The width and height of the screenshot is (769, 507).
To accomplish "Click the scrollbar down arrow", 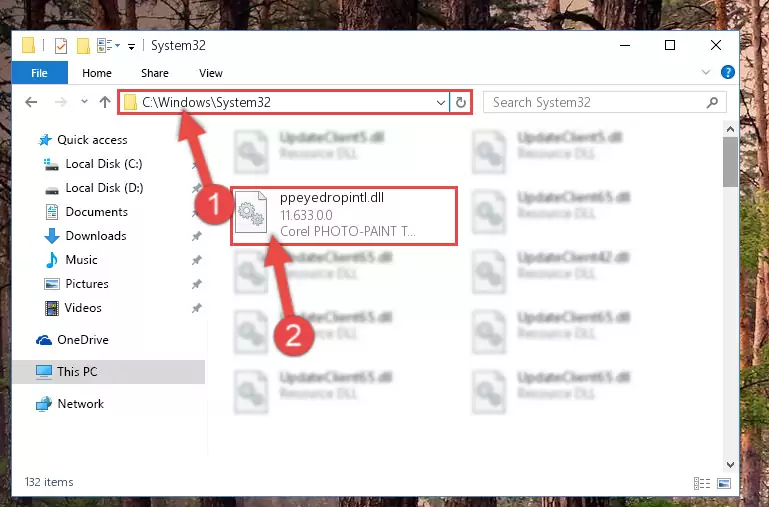I will [x=730, y=464].
